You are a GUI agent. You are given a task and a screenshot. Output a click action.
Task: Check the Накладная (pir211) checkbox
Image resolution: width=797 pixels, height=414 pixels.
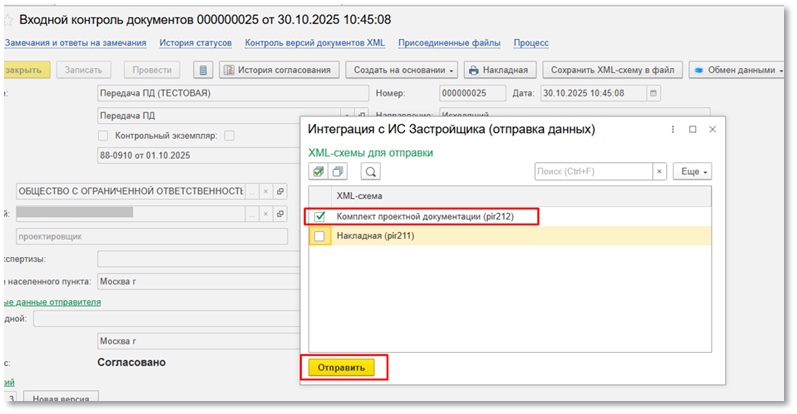coord(319,236)
